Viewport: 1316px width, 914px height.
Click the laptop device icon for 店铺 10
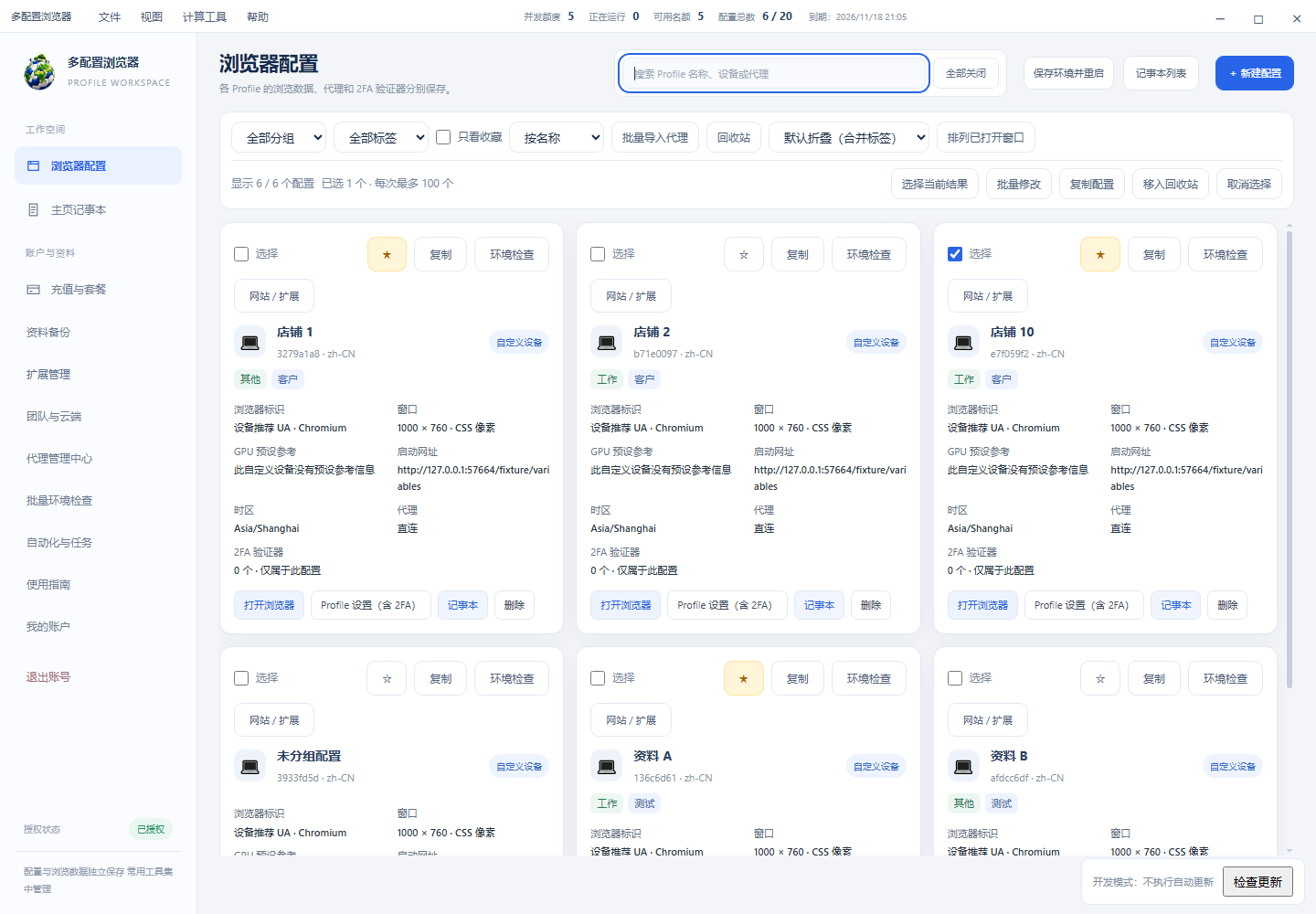pyautogui.click(x=963, y=342)
